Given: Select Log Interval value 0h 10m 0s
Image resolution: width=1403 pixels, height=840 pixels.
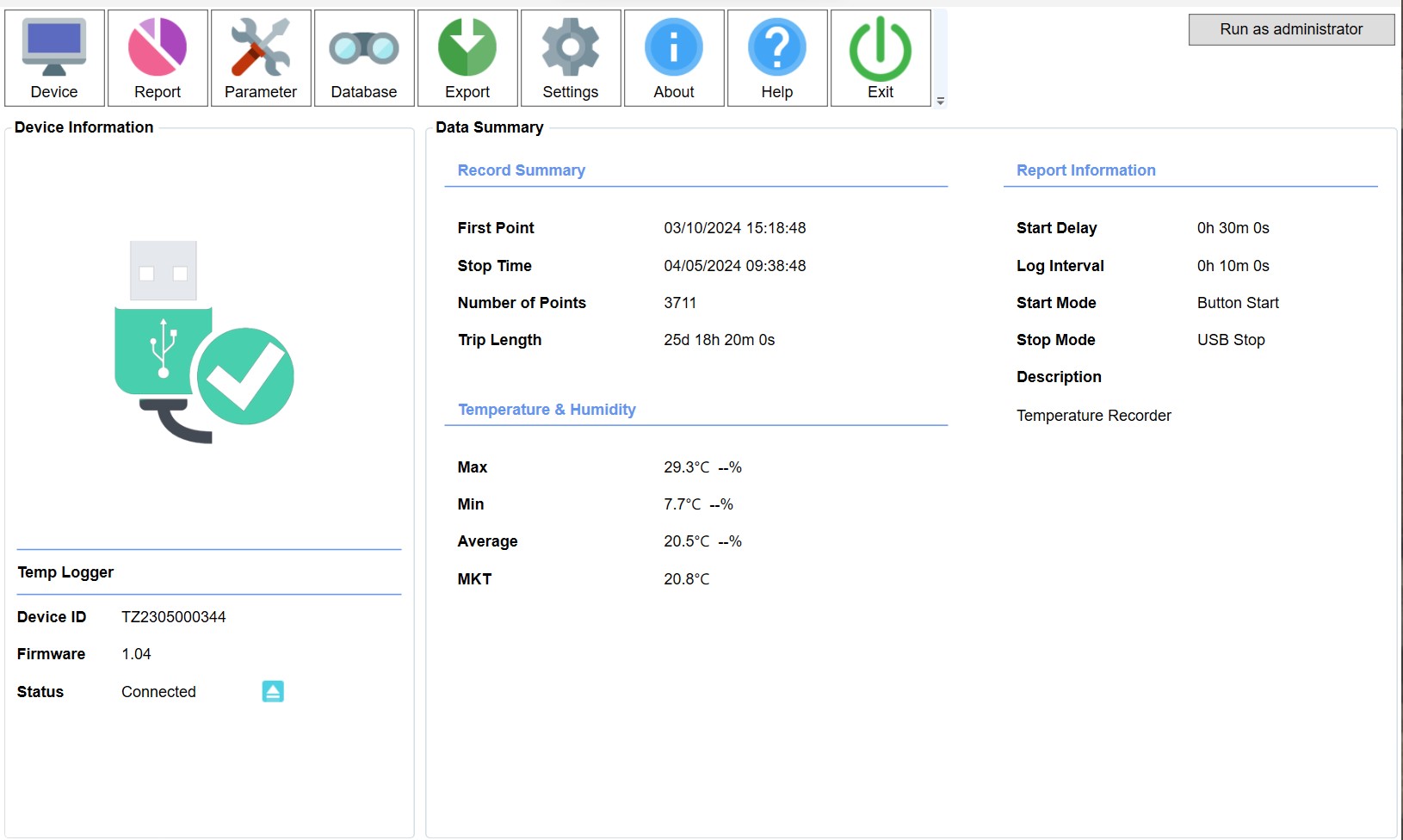Looking at the screenshot, I should point(1233,266).
